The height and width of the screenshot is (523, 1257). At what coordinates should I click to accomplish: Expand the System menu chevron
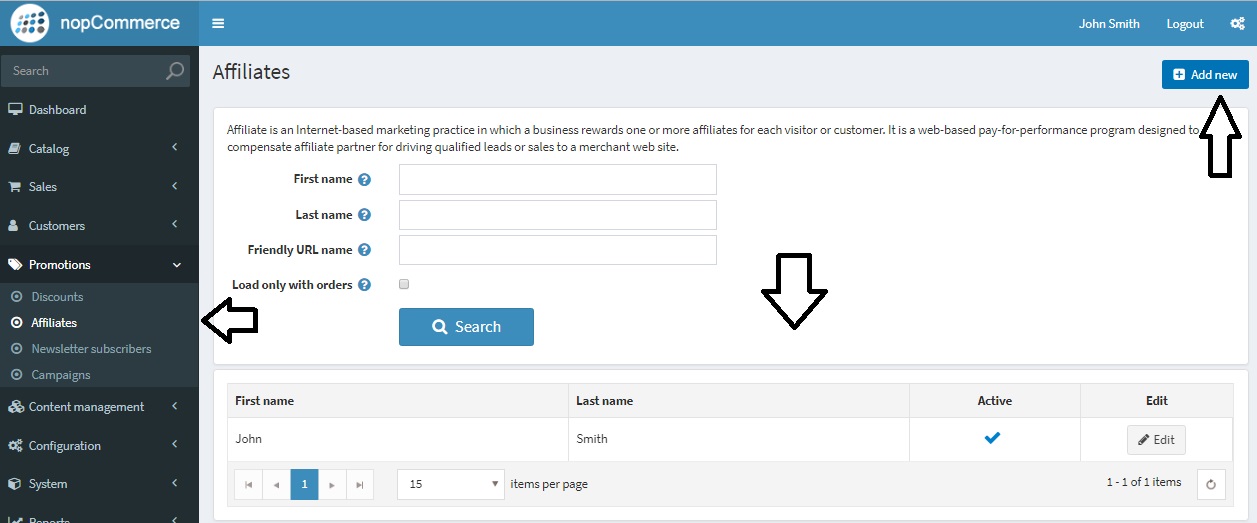click(175, 483)
